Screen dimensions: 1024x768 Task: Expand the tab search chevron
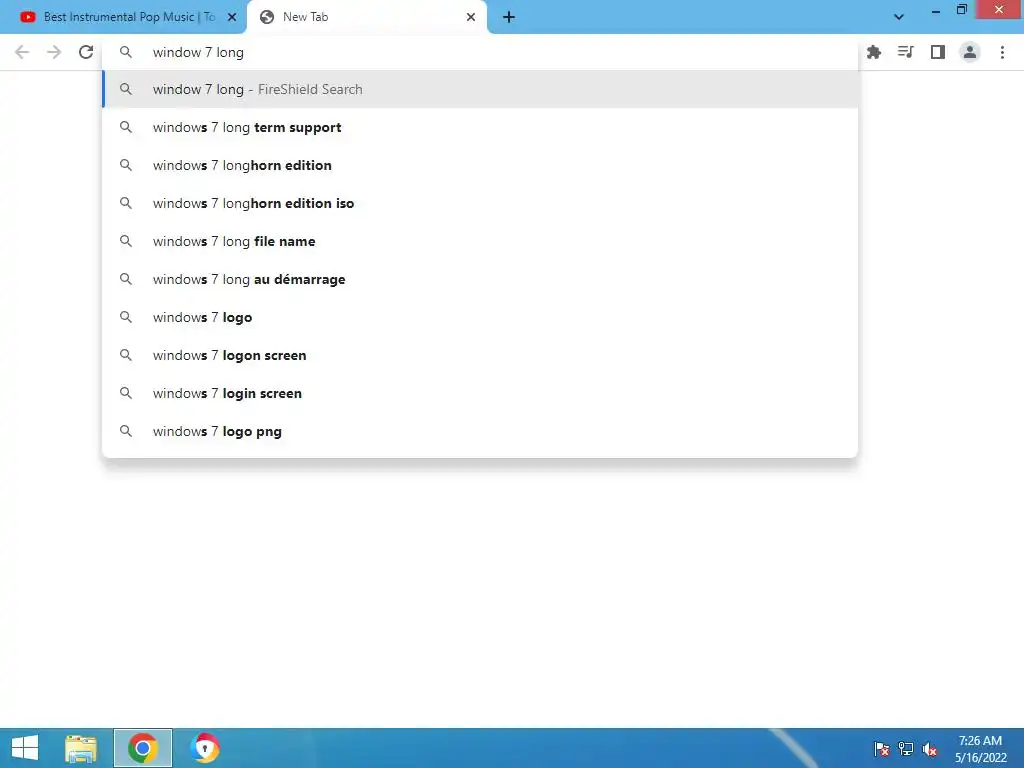click(899, 17)
